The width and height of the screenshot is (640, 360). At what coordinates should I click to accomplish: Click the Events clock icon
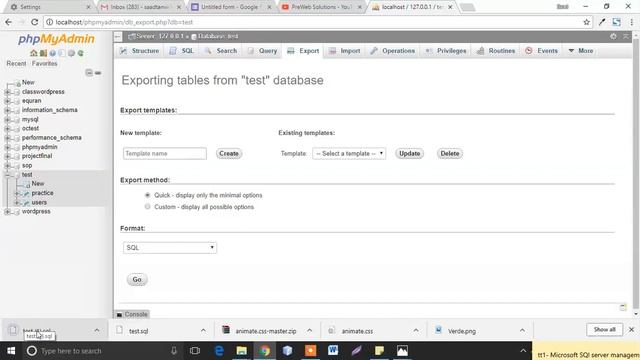pos(529,51)
